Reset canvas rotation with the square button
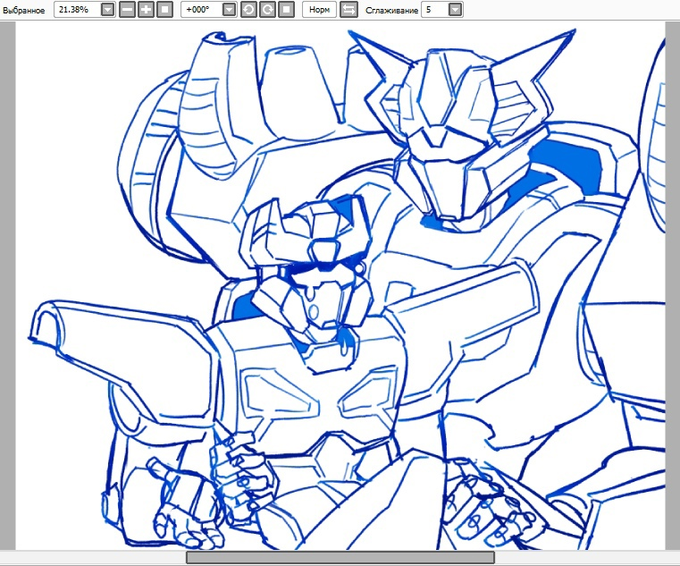Image resolution: width=680 pixels, height=566 pixels. [x=286, y=10]
